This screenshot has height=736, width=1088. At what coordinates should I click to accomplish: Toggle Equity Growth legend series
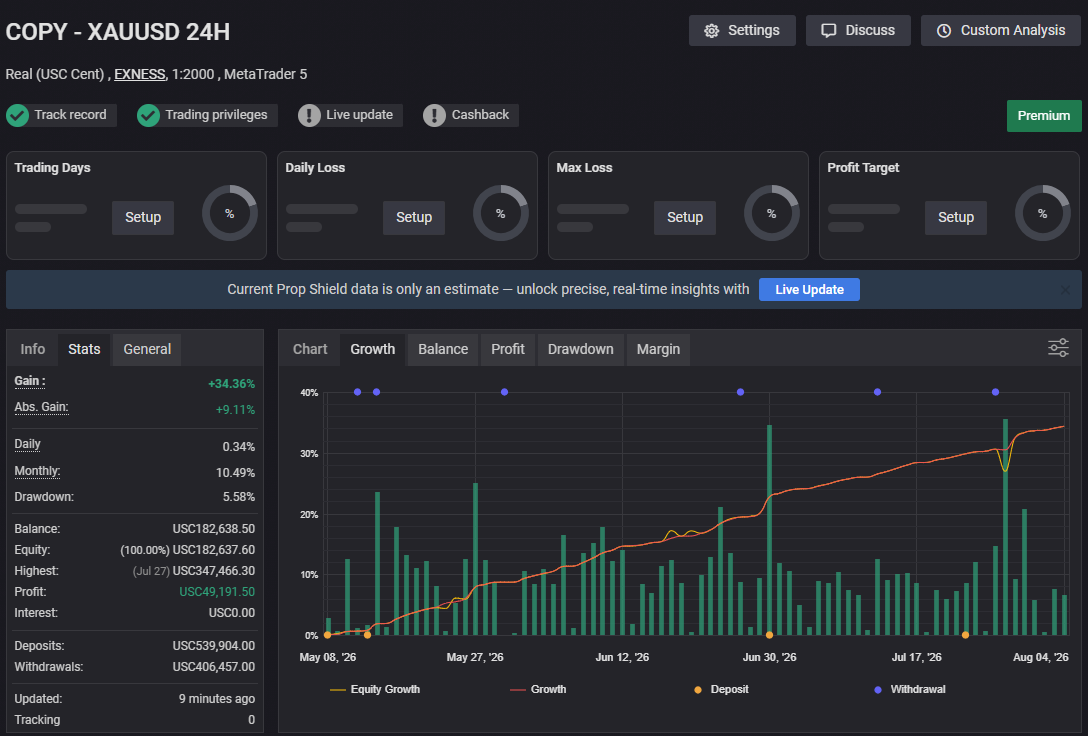point(375,690)
